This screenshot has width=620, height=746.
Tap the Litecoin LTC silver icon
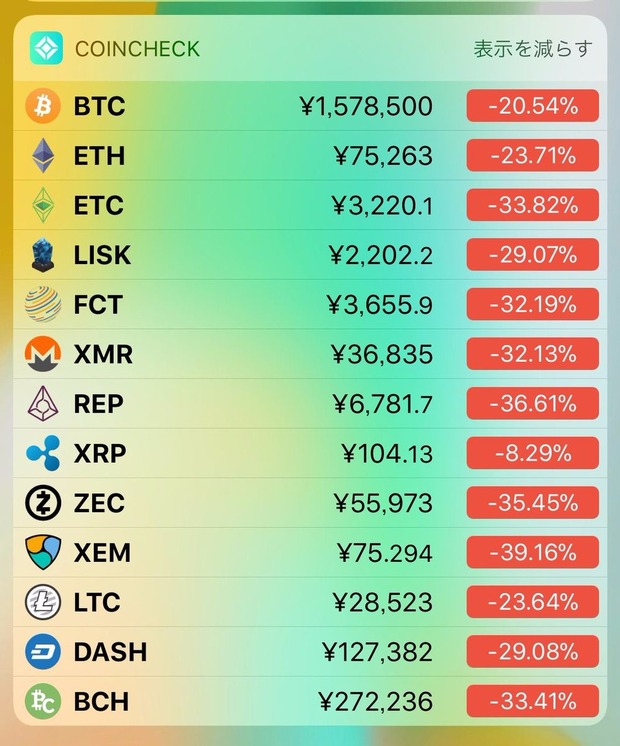click(x=43, y=602)
